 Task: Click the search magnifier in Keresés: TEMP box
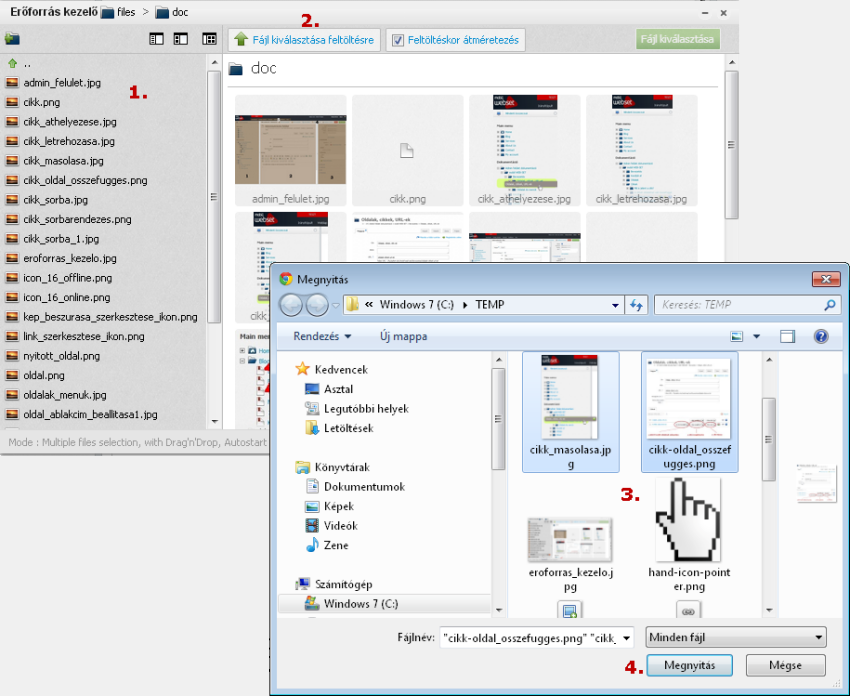pyautogui.click(x=829, y=306)
